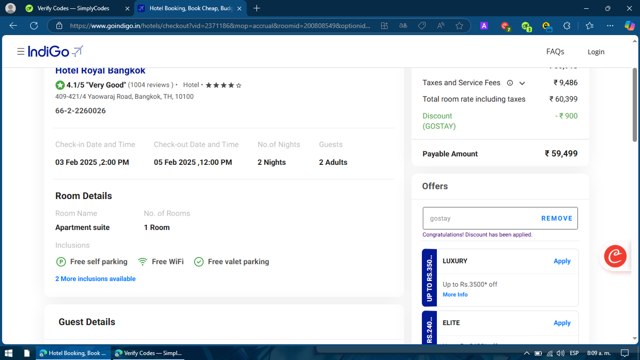Show hidden system tray icons

coord(527,353)
